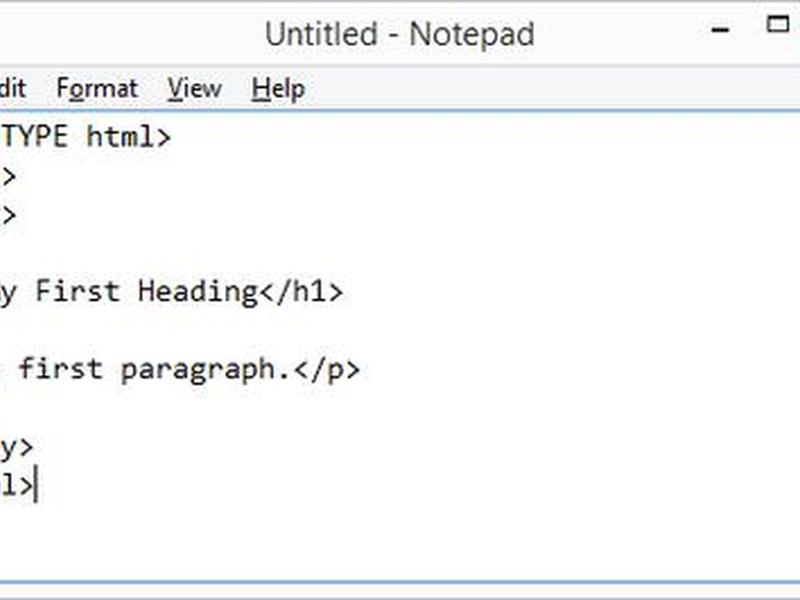
Task: Click the "Untitled - Notepad" title text
Action: tap(399, 34)
